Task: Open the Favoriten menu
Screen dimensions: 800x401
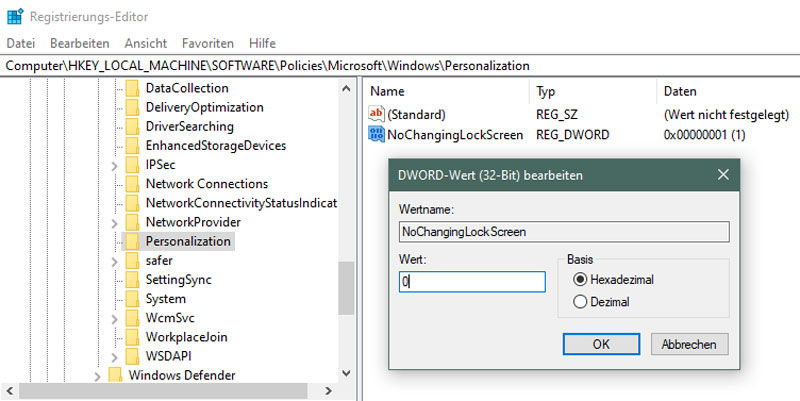Action: [208, 43]
